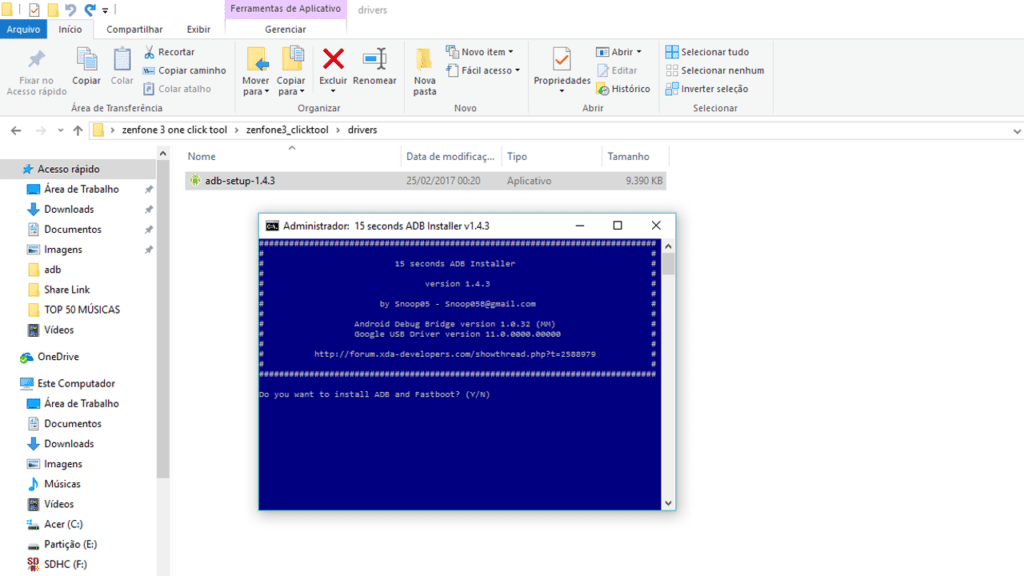This screenshot has height=576, width=1024.
Task: Click the Recortar scissors icon
Action: [x=150, y=52]
